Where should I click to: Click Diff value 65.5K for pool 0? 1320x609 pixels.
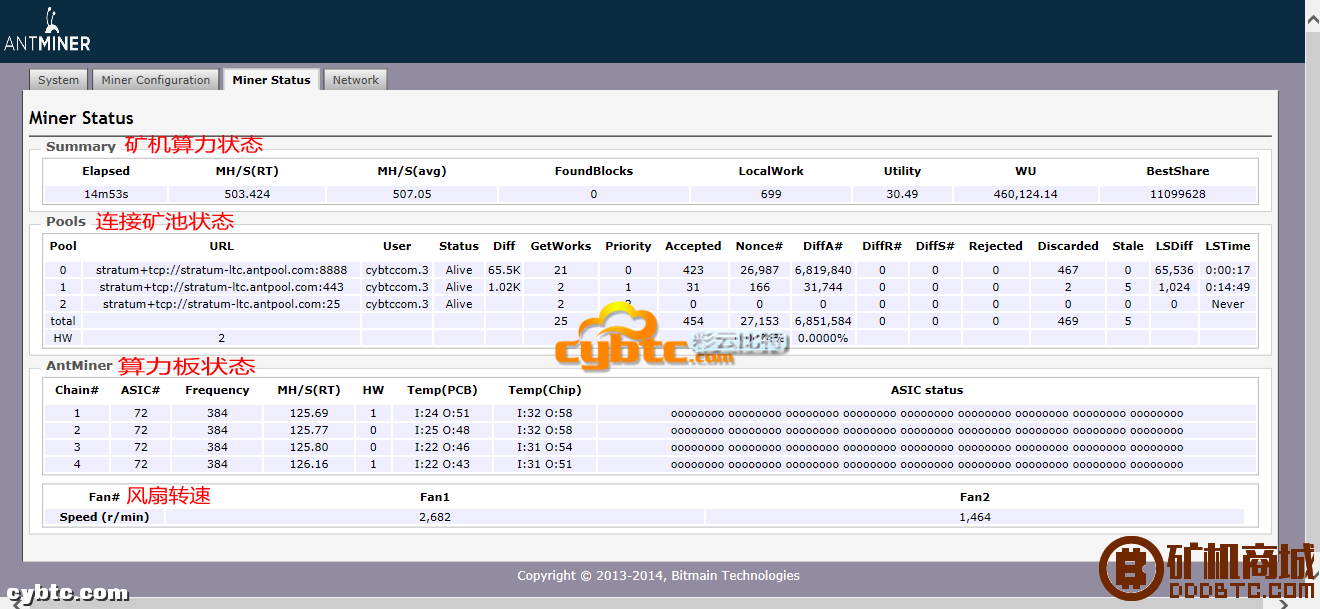click(504, 270)
